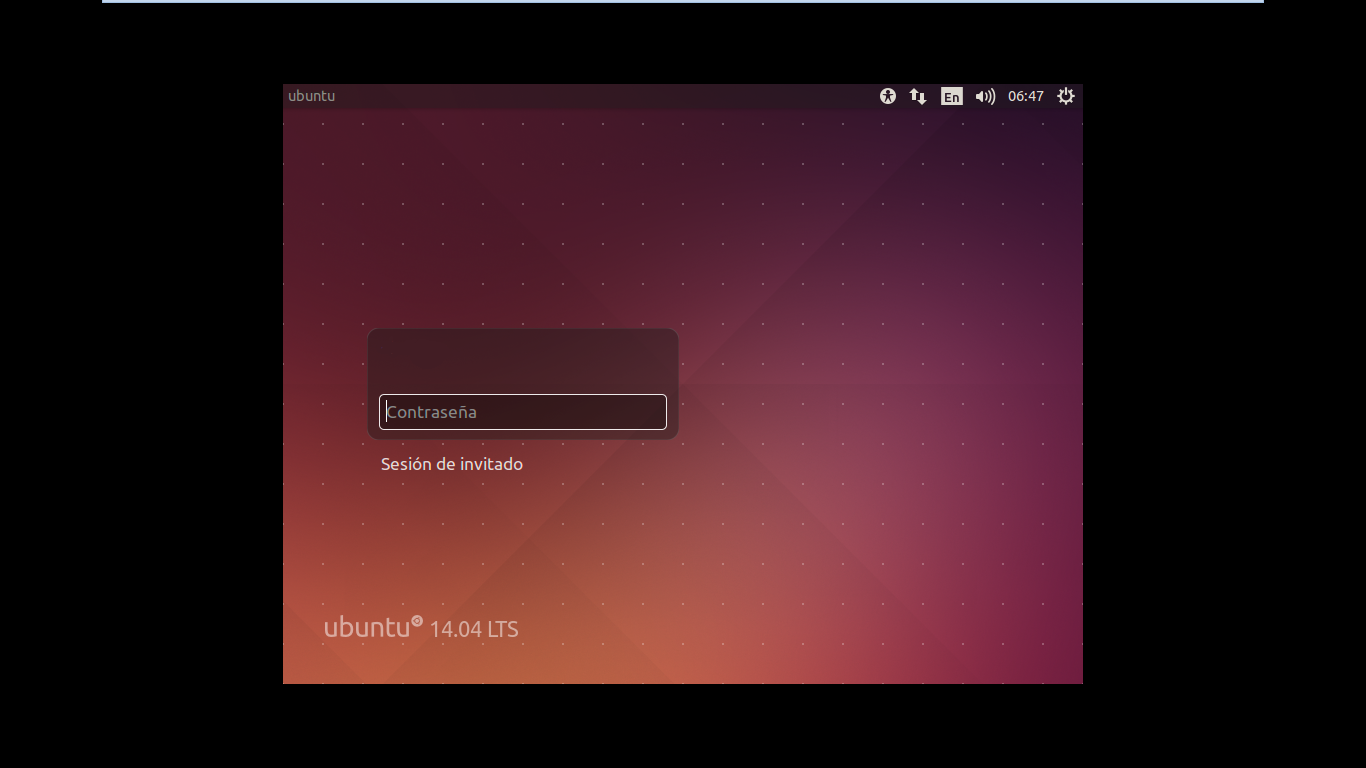Click the 06:47 clock

1026,96
